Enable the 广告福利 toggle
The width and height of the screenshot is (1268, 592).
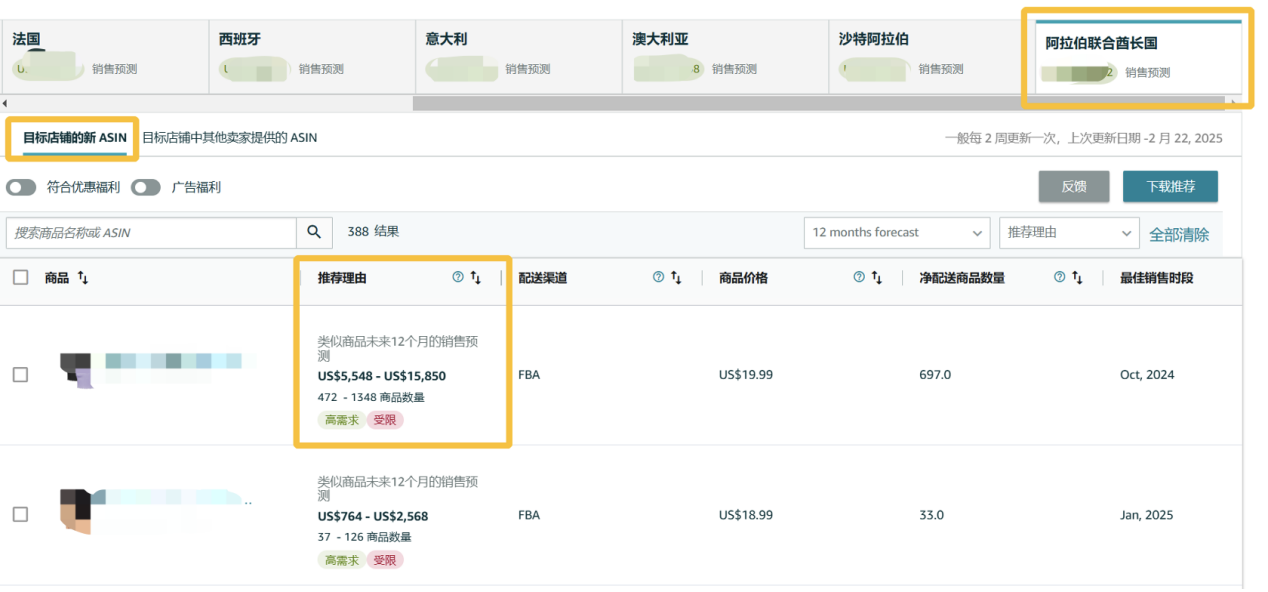(x=146, y=187)
